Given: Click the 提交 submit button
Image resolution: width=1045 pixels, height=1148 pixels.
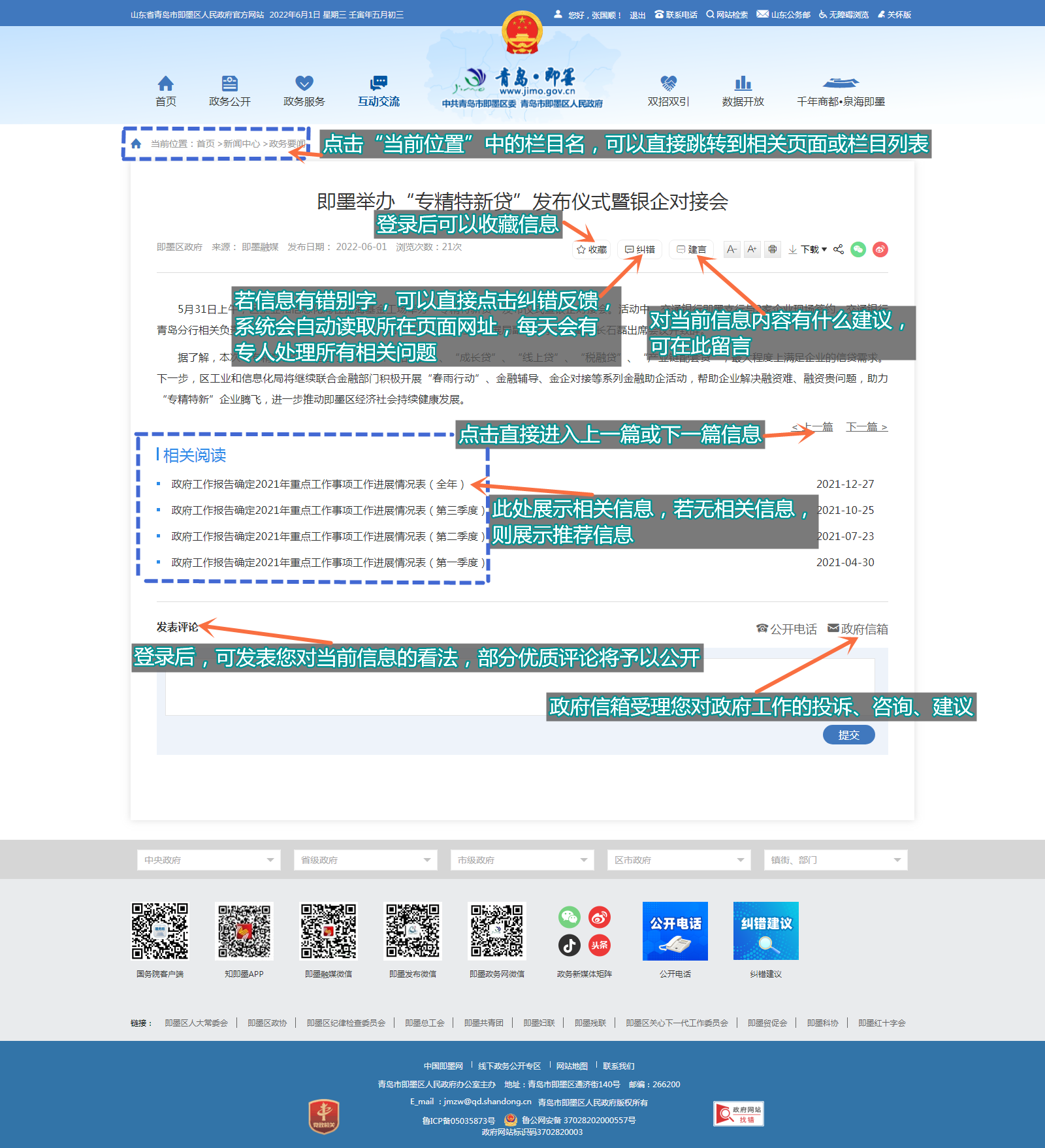Looking at the screenshot, I should pyautogui.click(x=848, y=735).
